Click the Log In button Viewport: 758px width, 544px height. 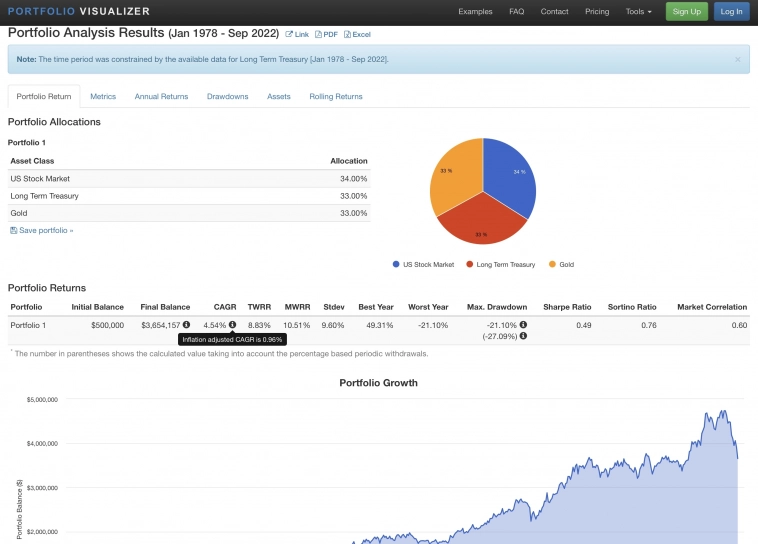[x=731, y=12]
